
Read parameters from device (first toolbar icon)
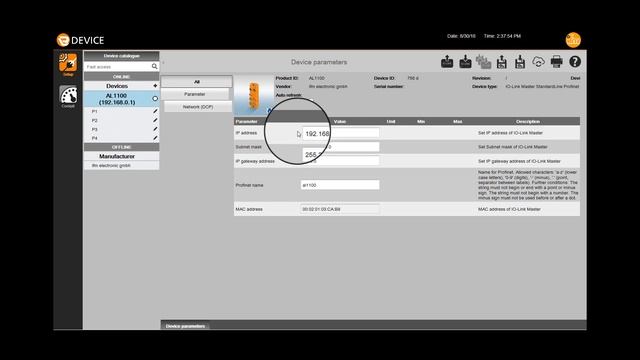coord(447,62)
